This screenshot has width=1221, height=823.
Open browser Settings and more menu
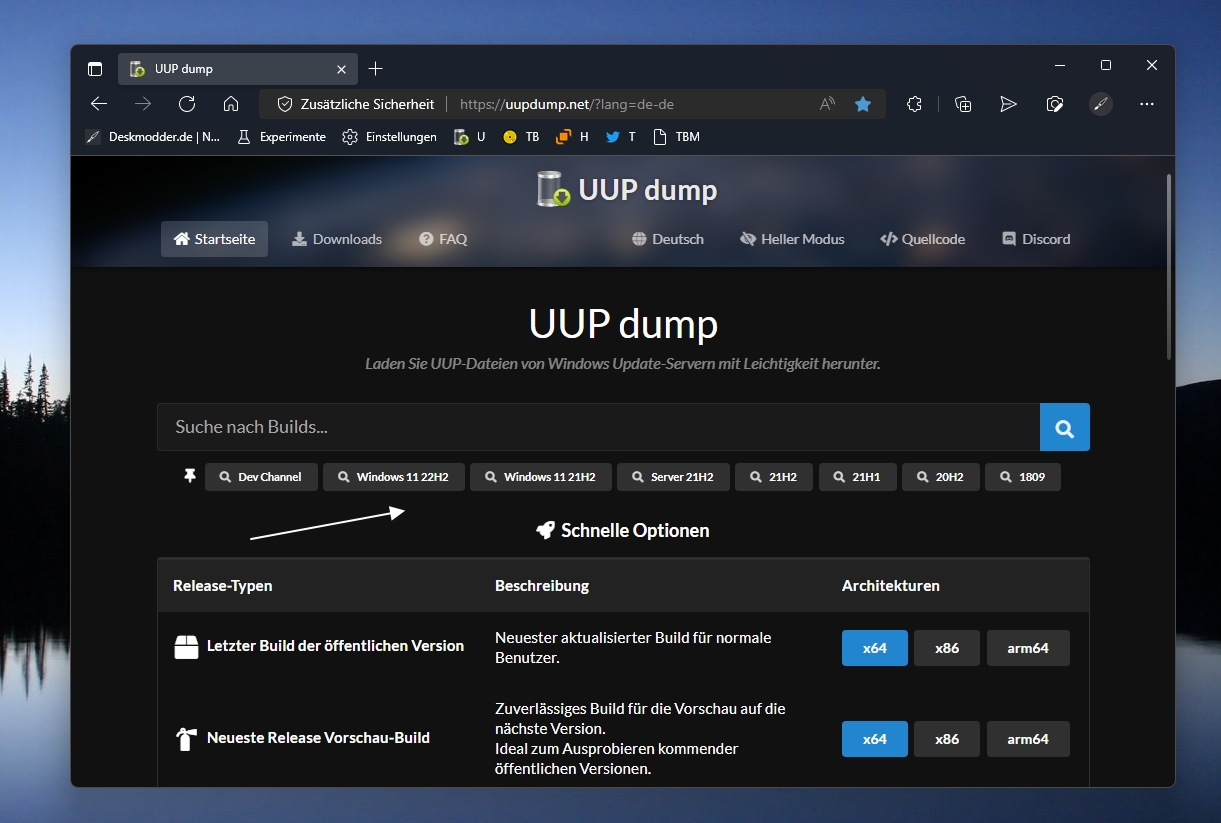tap(1147, 104)
